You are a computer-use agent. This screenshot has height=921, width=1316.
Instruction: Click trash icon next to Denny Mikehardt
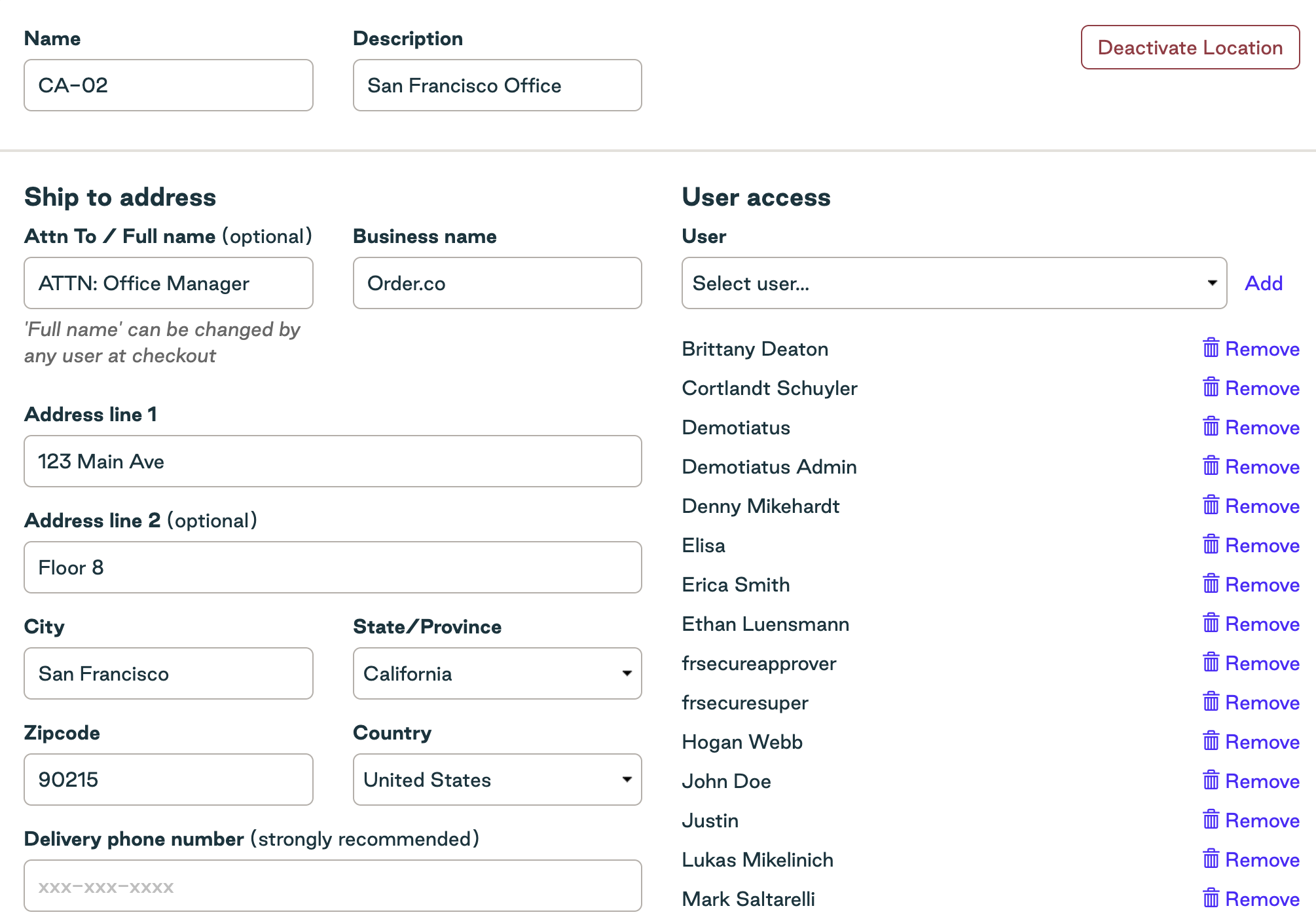[x=1211, y=505]
